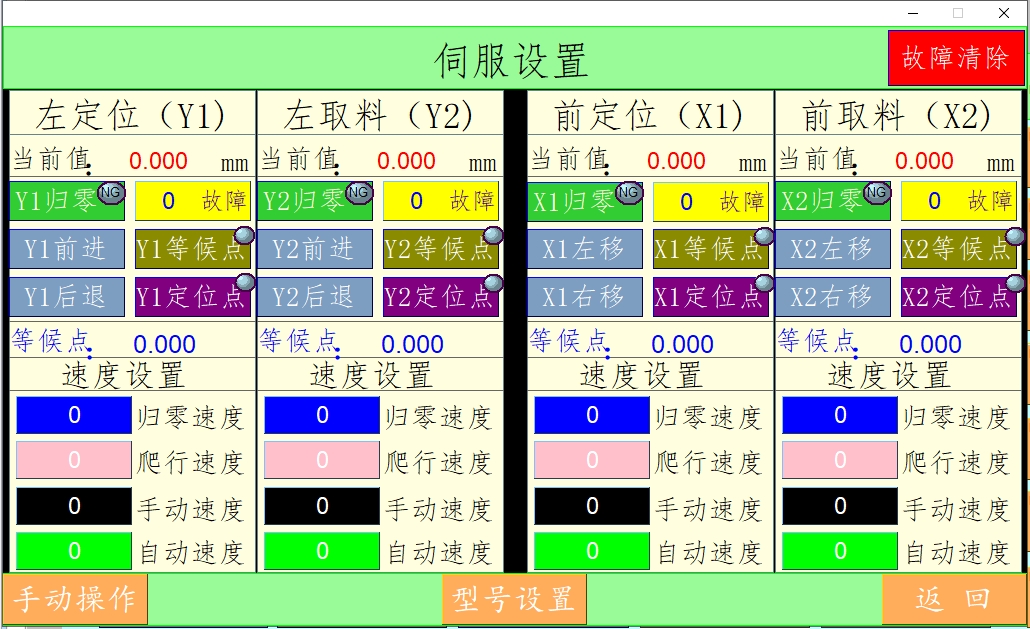Image resolution: width=1030 pixels, height=629 pixels.
Task: Jog Y2 backward with Y2后退
Action: tap(314, 296)
